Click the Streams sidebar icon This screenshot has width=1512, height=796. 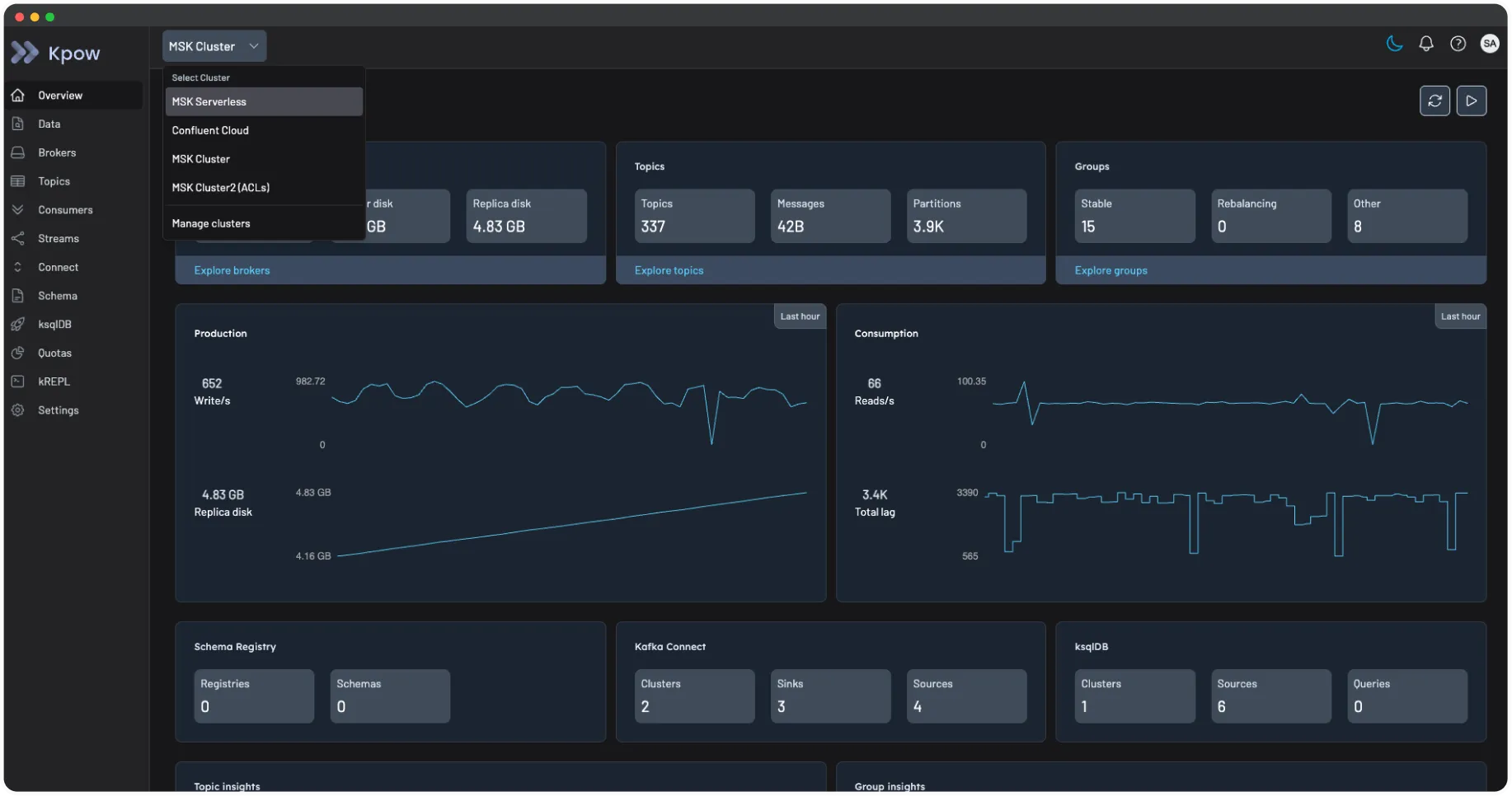point(18,238)
